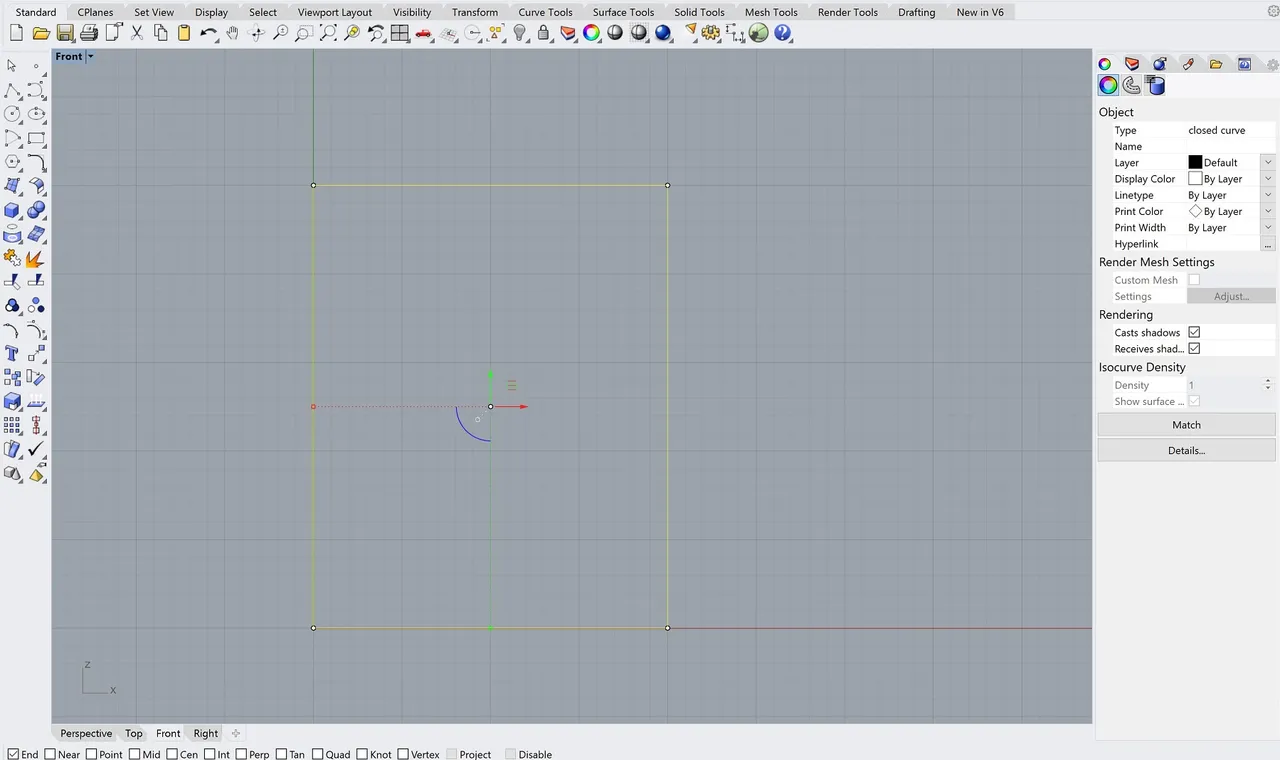Screen dimensions: 1280x760
Task: Click the Details... button
Action: 1186,450
